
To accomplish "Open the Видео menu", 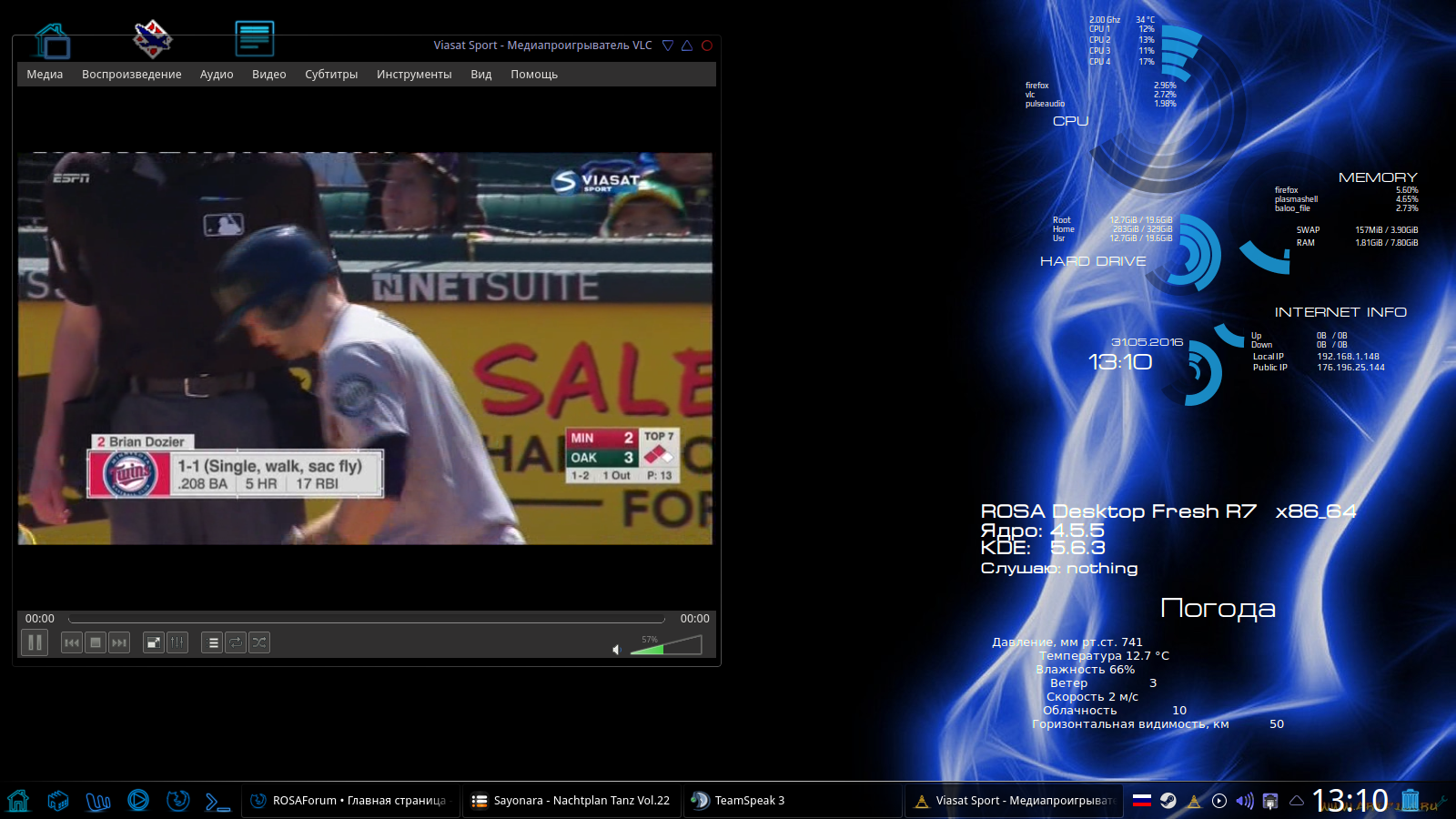I will click(x=269, y=75).
